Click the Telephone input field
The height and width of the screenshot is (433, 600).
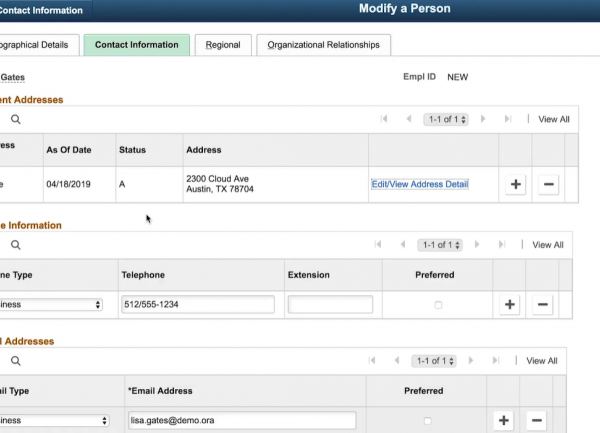(x=198, y=304)
